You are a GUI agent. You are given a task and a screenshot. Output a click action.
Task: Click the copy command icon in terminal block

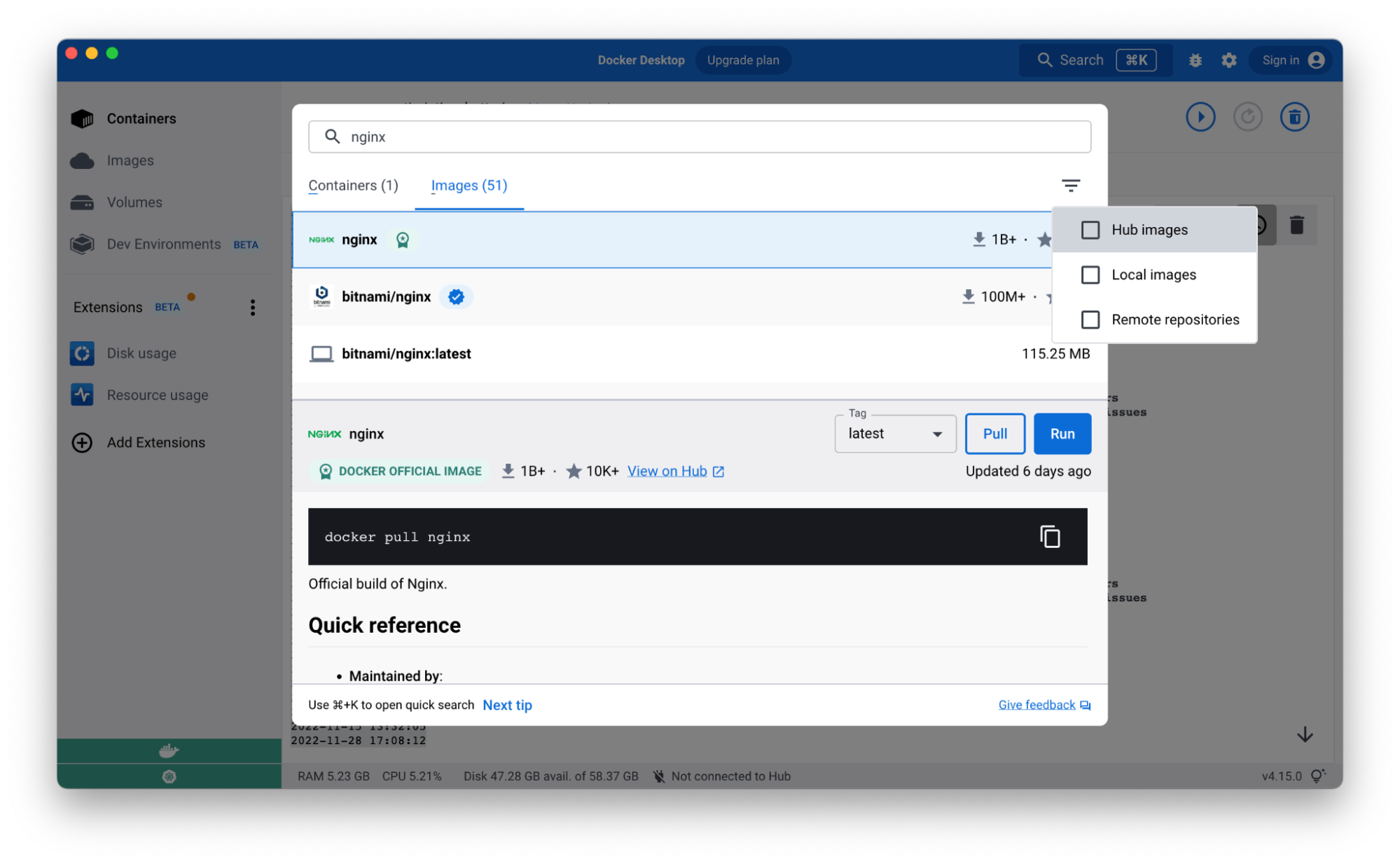(x=1050, y=537)
